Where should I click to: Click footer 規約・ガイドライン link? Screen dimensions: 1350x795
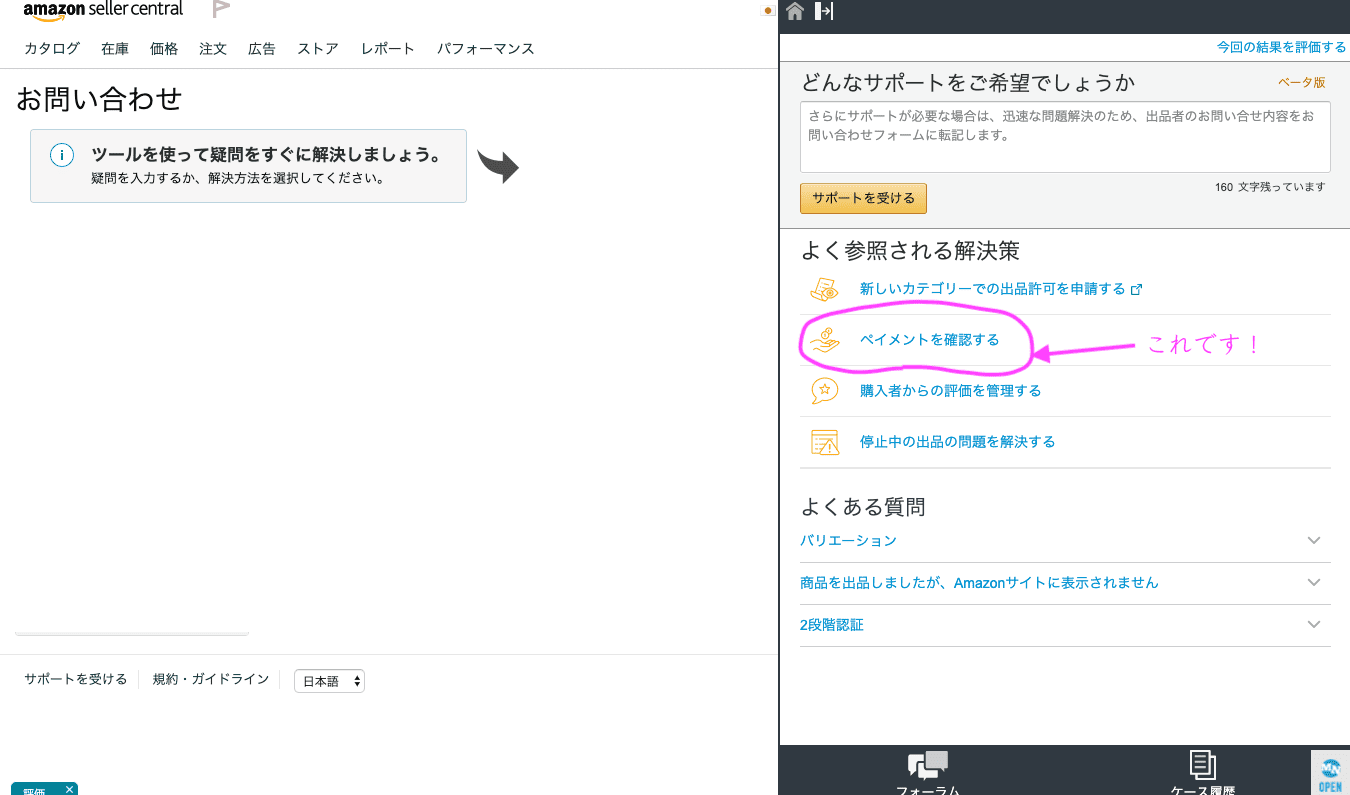211,679
